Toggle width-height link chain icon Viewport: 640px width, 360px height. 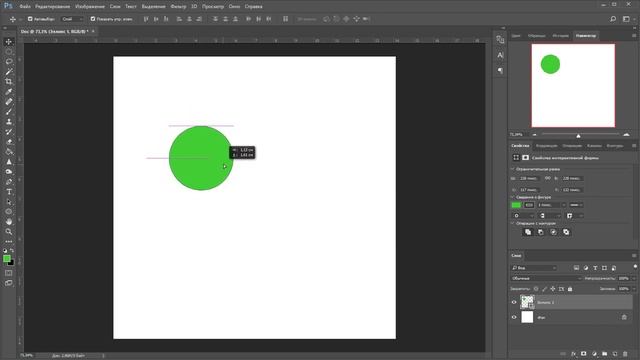coord(548,178)
